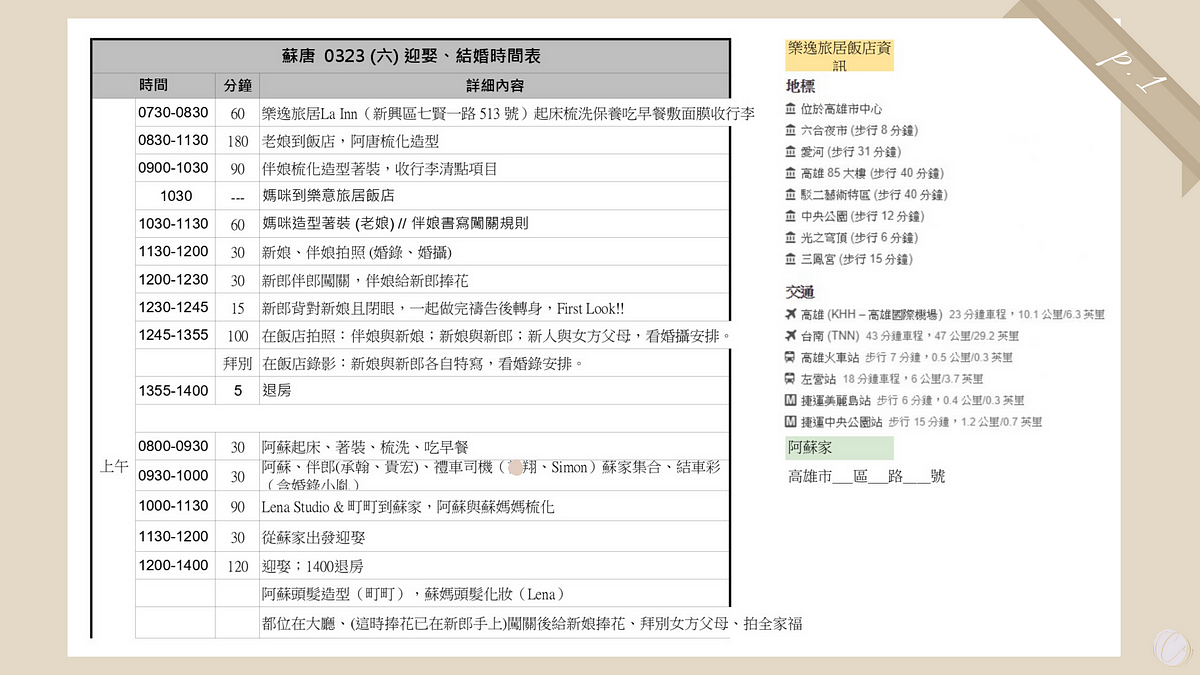Screen dimensions: 1200x675
Task: Click the 交通 heading
Action: tap(801, 292)
